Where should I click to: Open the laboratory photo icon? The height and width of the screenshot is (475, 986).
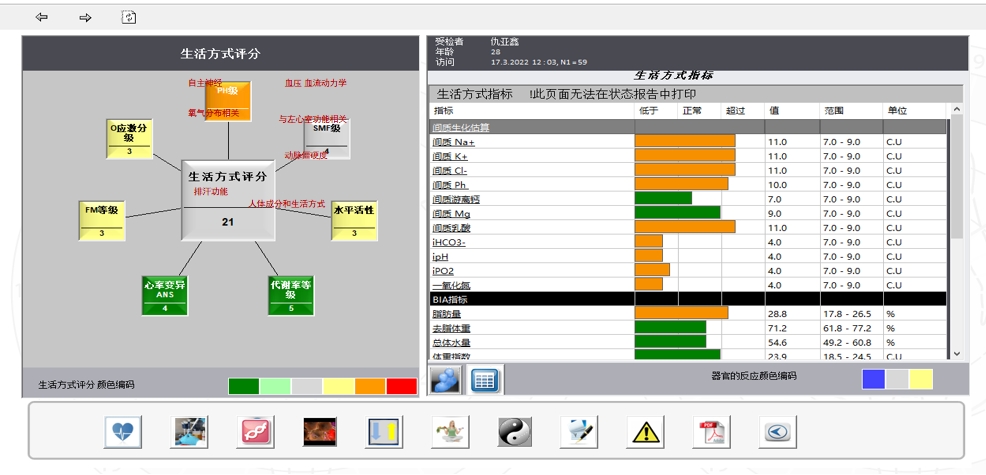coord(189,432)
